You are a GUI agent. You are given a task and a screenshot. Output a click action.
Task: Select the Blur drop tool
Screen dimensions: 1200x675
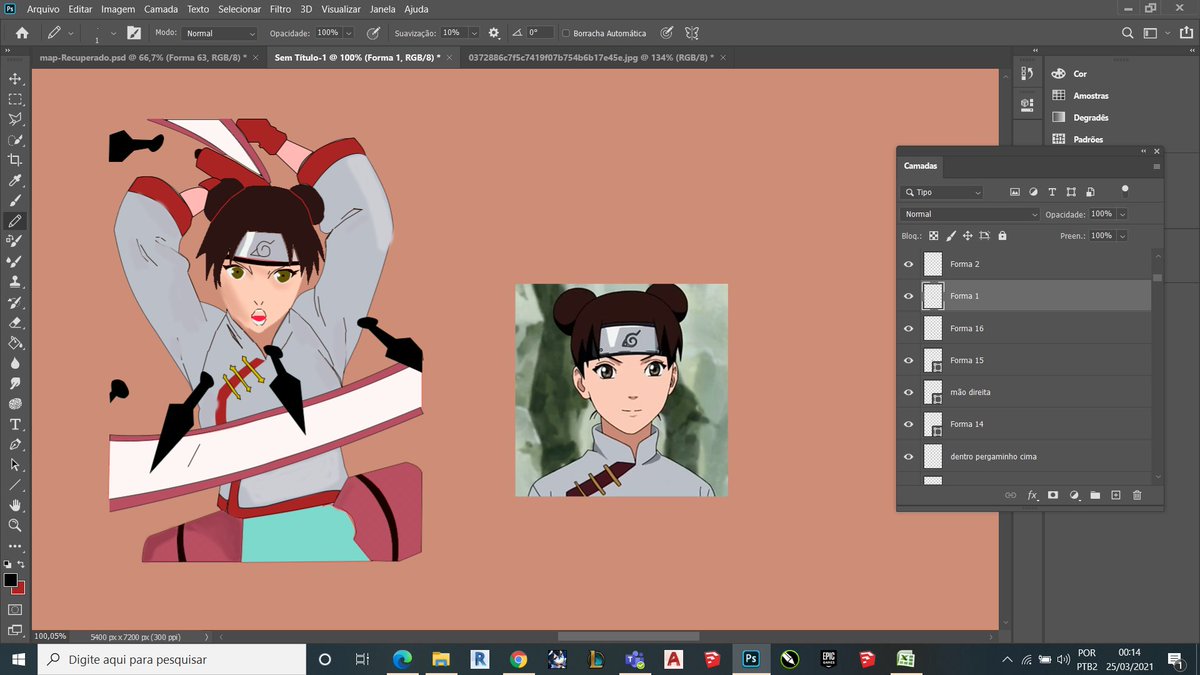click(15, 362)
